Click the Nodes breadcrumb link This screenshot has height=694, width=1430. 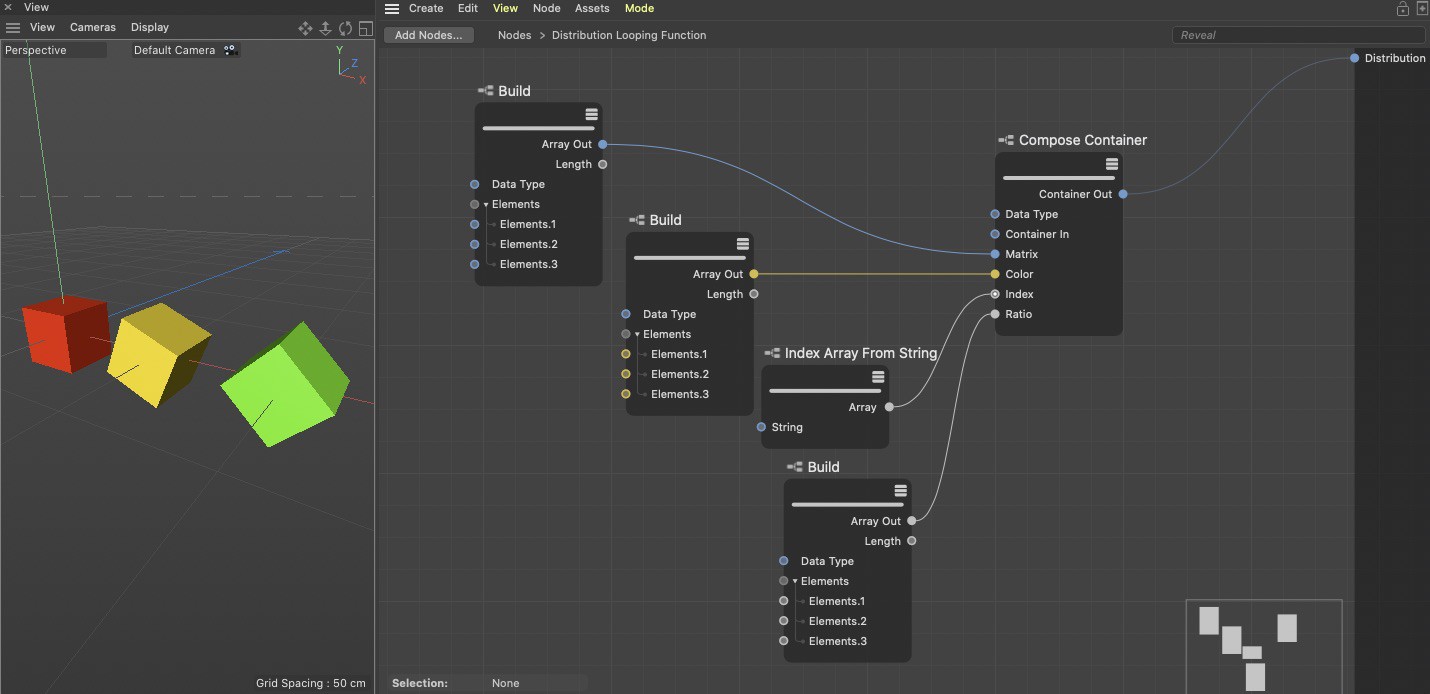pyautogui.click(x=514, y=35)
